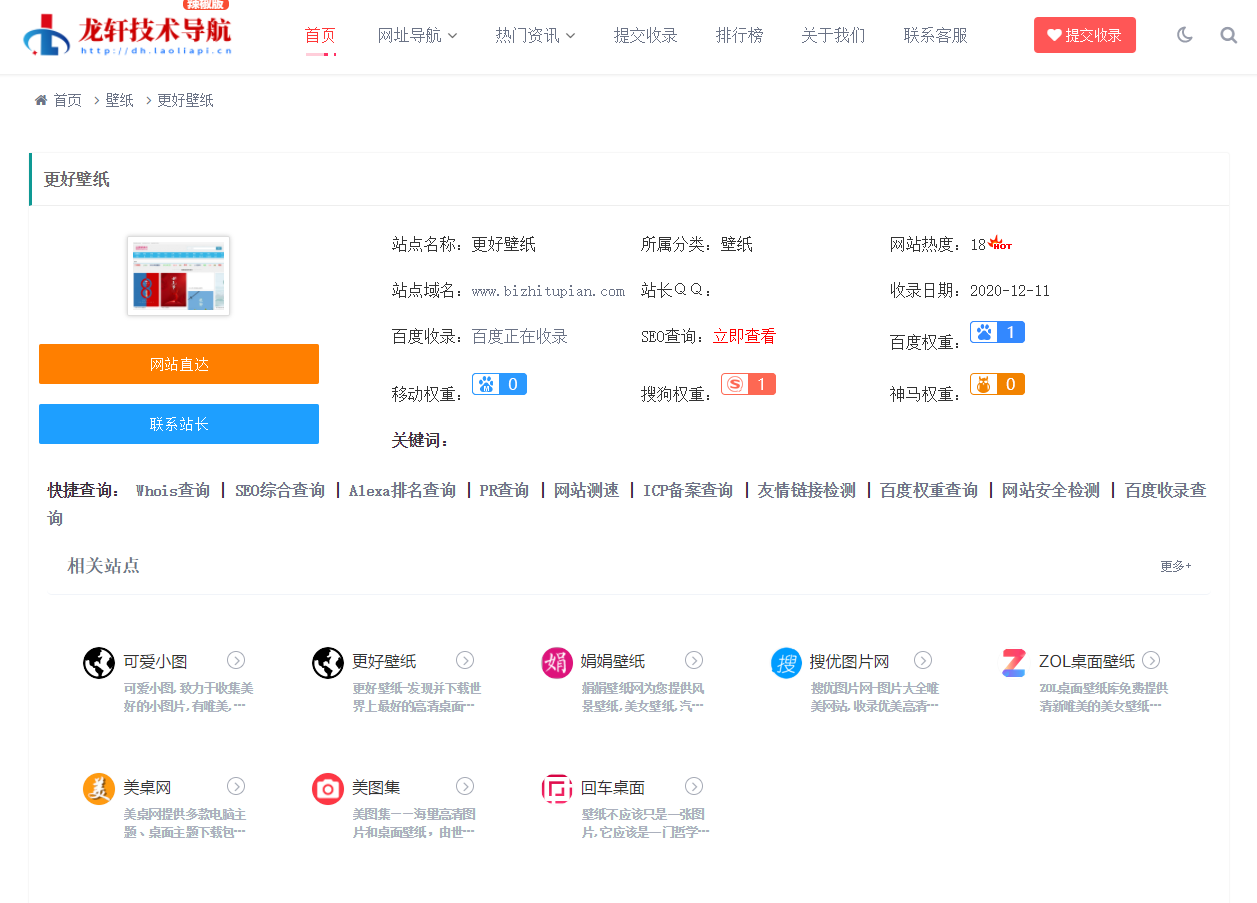Click the HOT flame icon
This screenshot has height=903, width=1257.
tap(1000, 243)
